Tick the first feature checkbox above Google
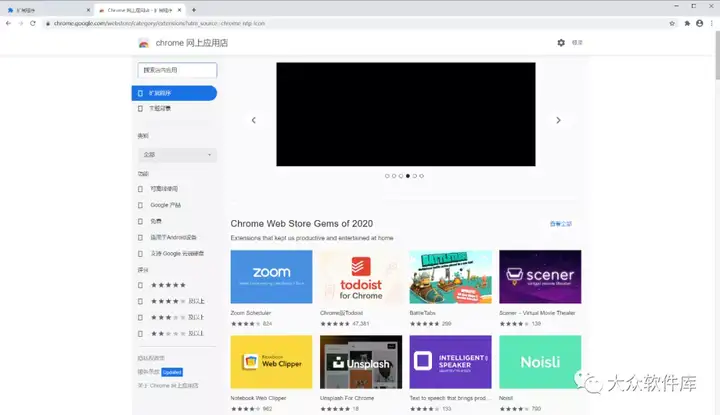 pyautogui.click(x=141, y=189)
